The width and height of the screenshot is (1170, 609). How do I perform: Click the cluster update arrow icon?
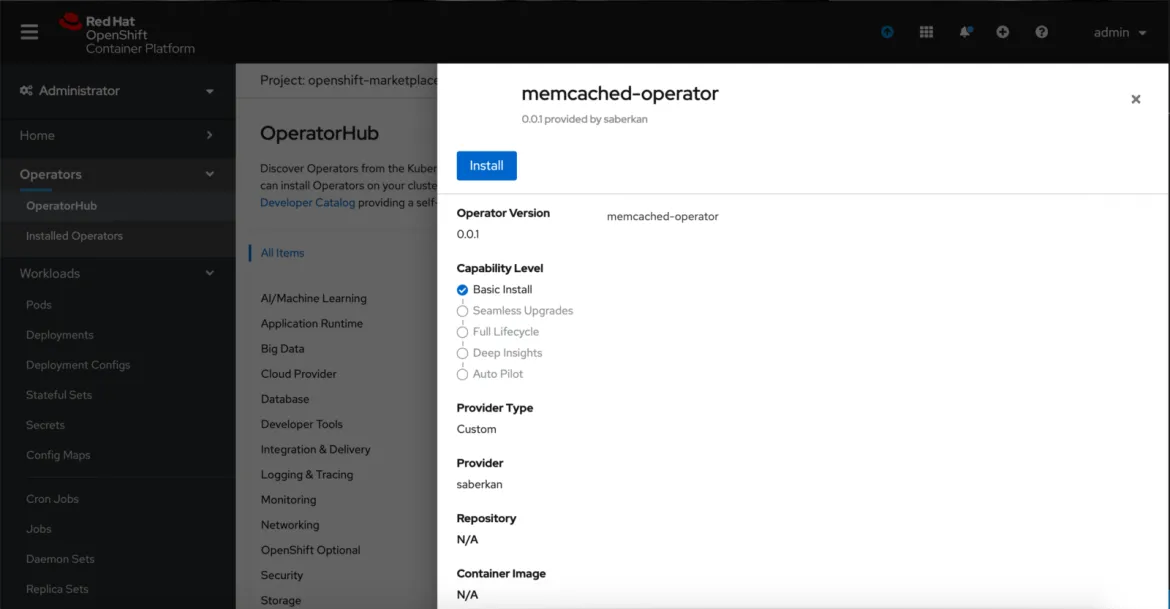[887, 31]
